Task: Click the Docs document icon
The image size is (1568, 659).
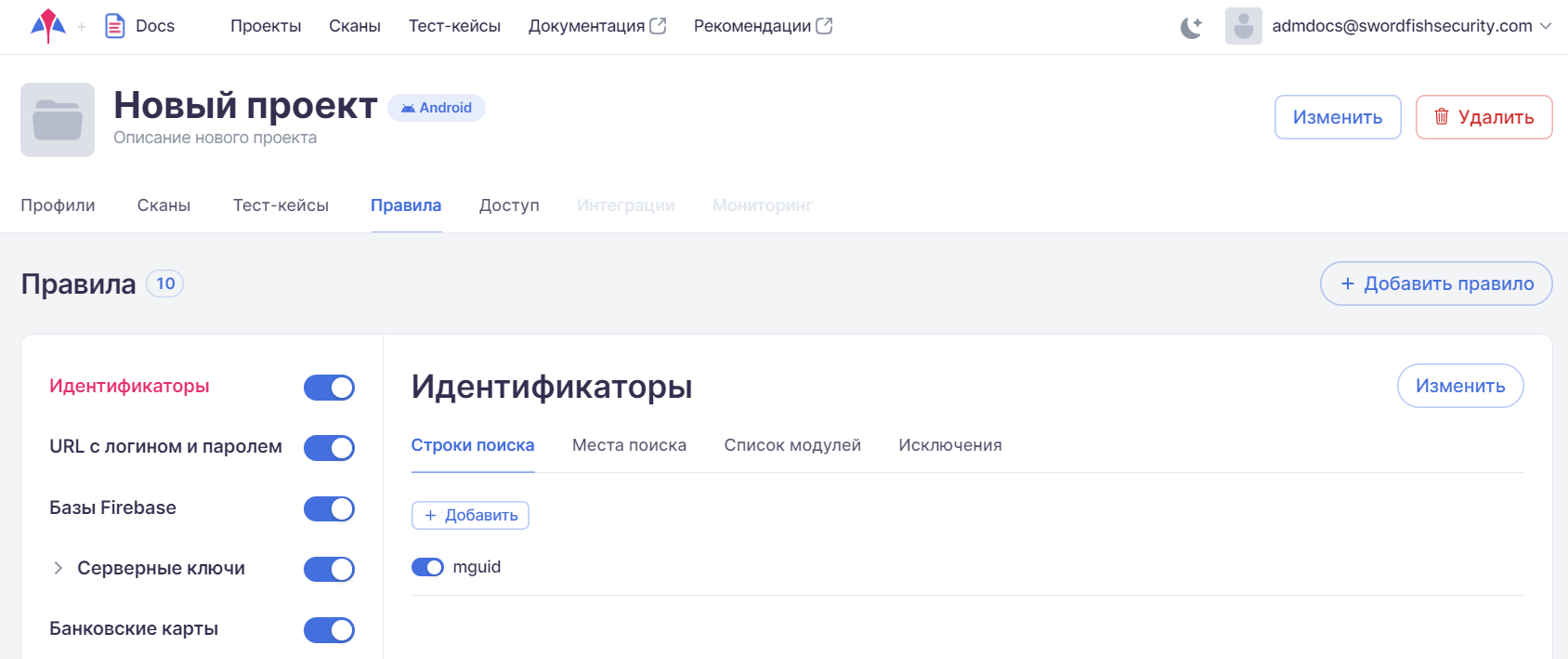Action: coord(114,26)
